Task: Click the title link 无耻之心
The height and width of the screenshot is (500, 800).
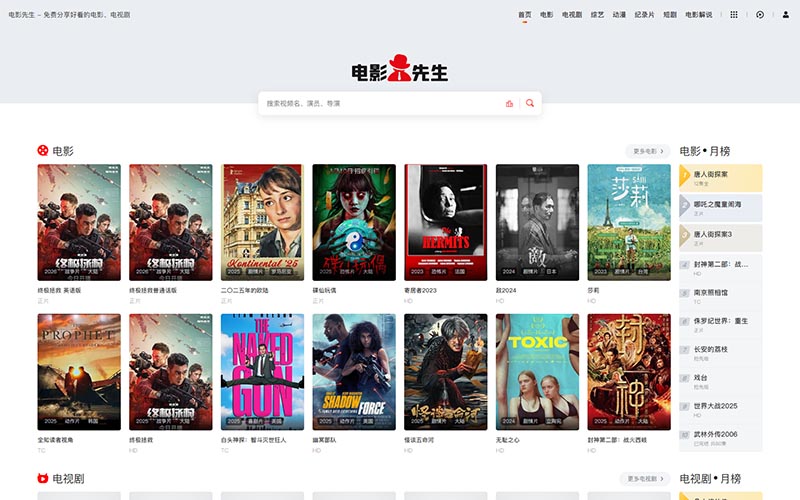Action: click(x=508, y=440)
